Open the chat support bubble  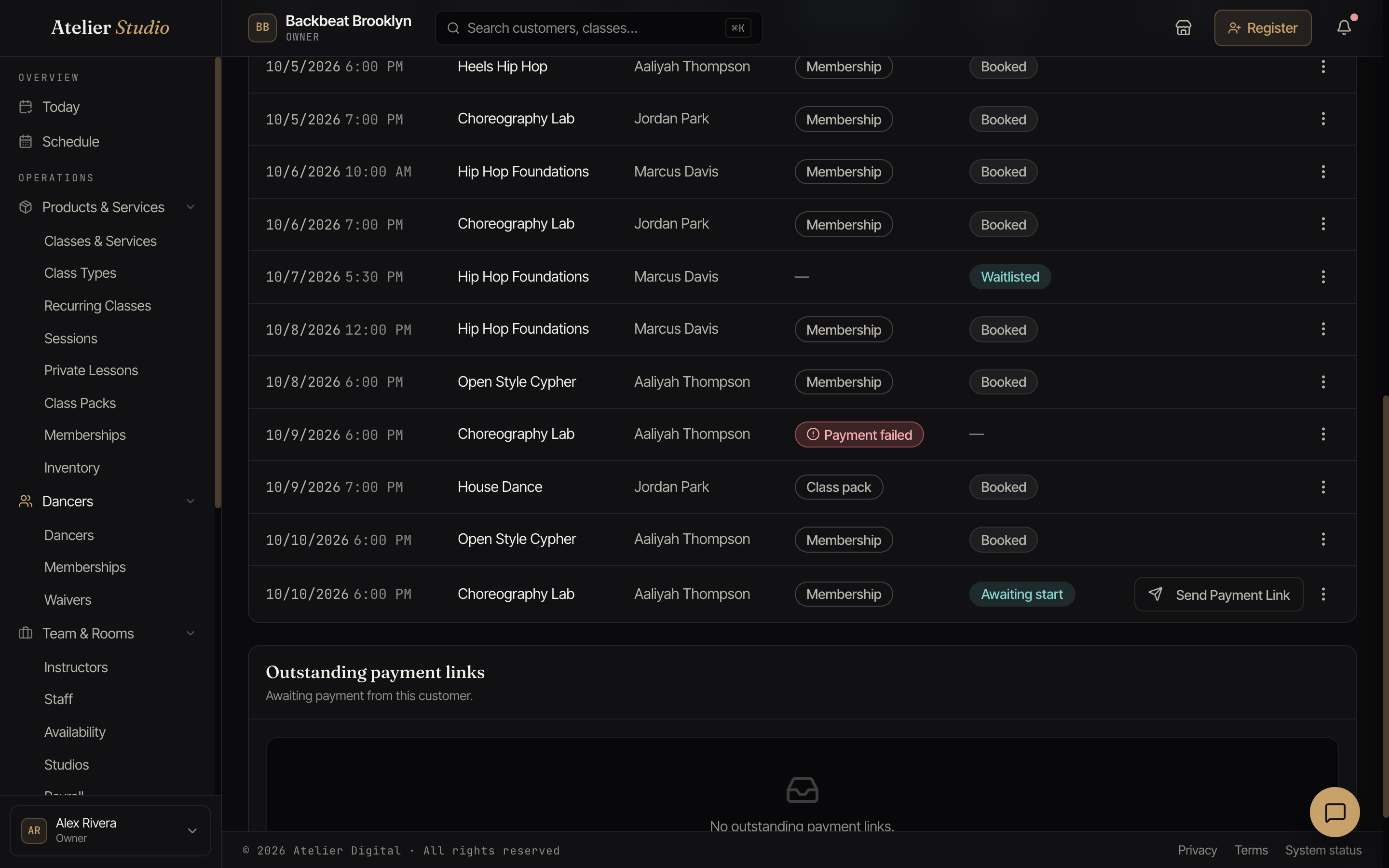coord(1335,812)
